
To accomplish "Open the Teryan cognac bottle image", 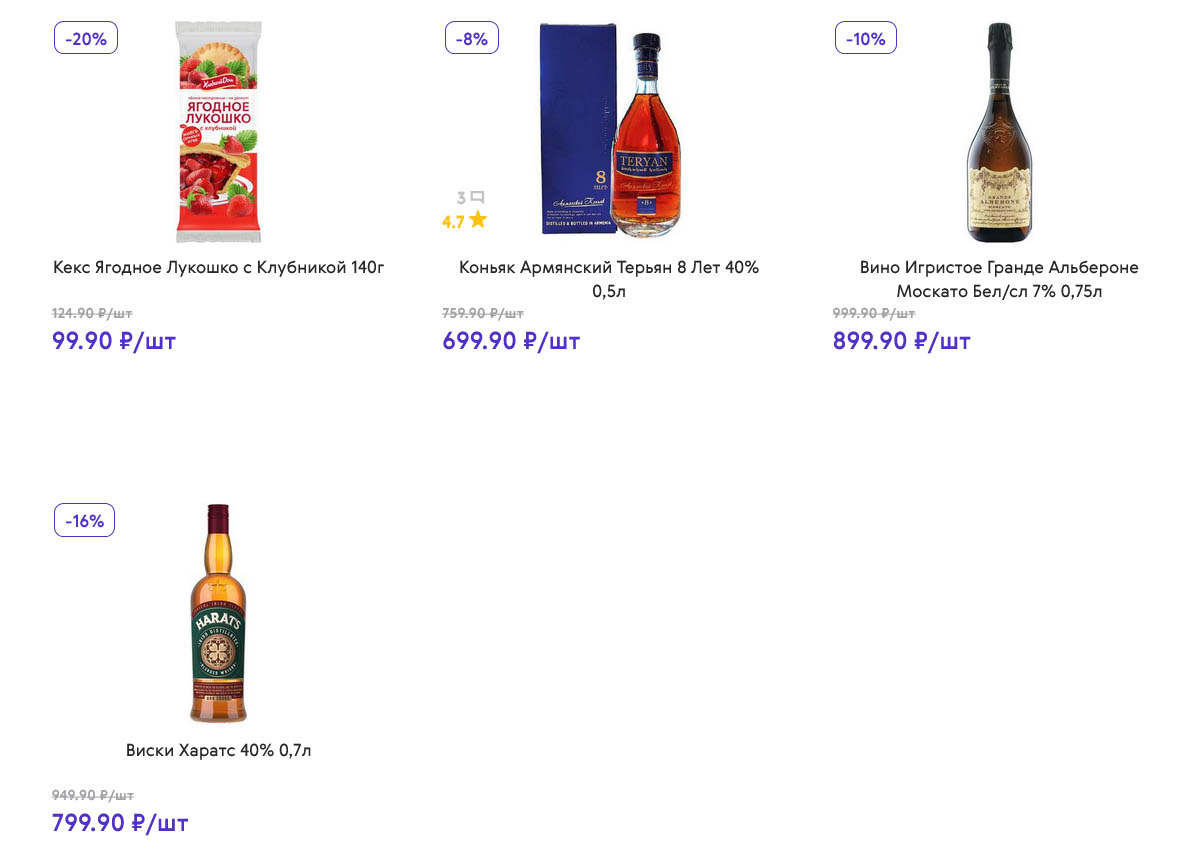I will (609, 132).
